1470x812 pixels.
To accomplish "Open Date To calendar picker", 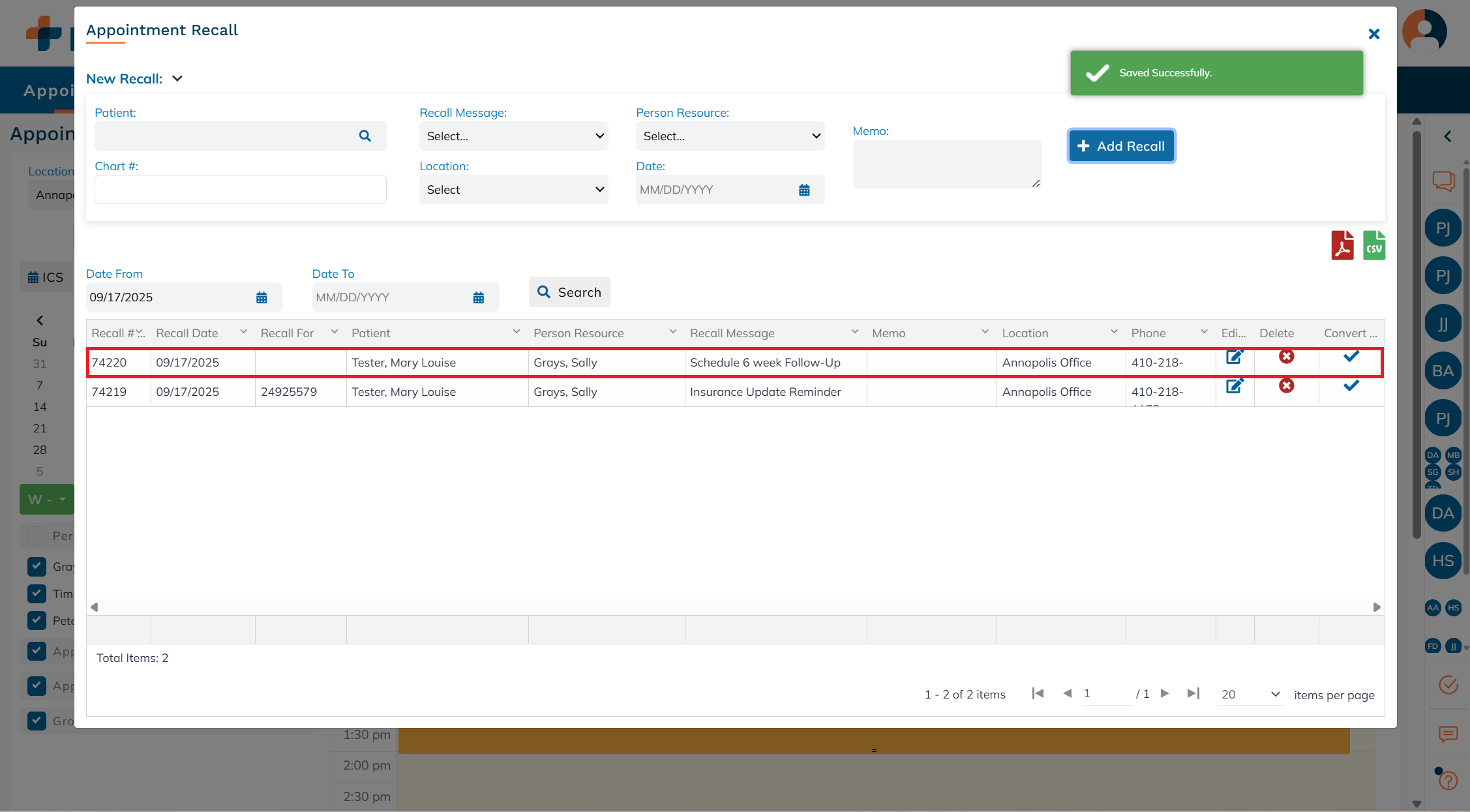I will (x=478, y=297).
